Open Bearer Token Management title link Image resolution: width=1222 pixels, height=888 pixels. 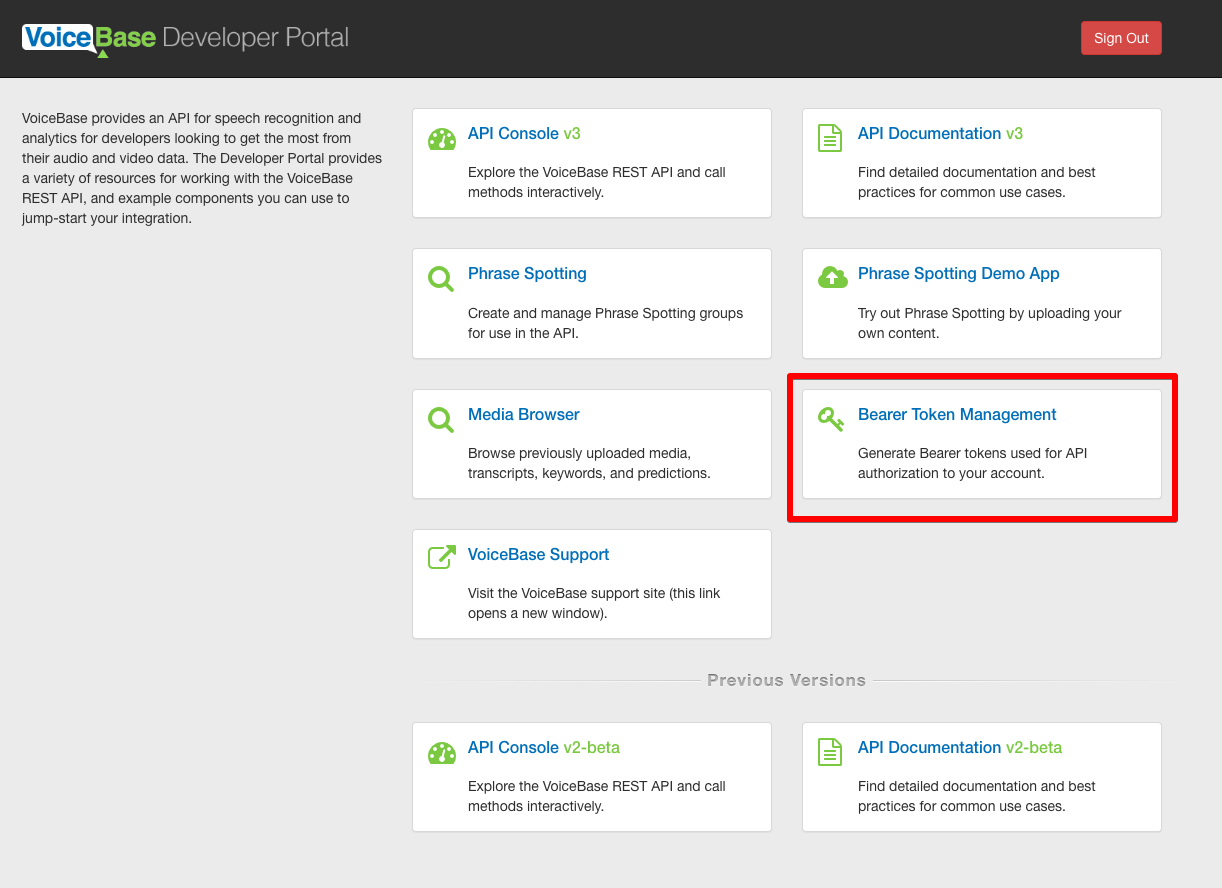pyautogui.click(x=957, y=415)
